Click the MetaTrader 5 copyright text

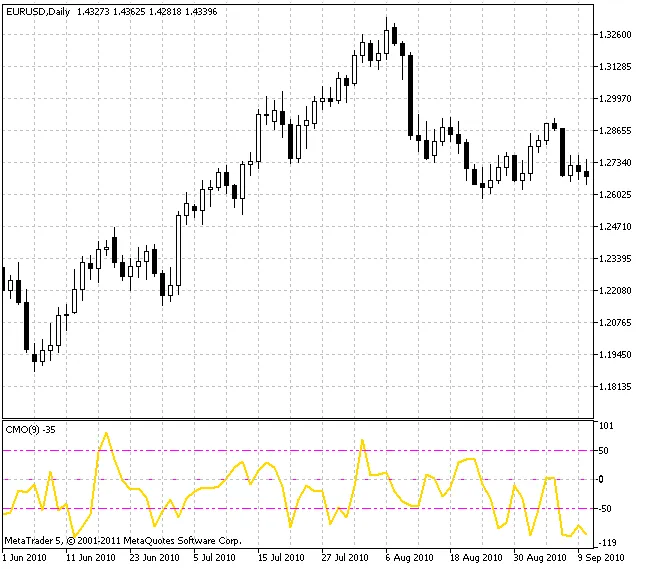point(122,540)
